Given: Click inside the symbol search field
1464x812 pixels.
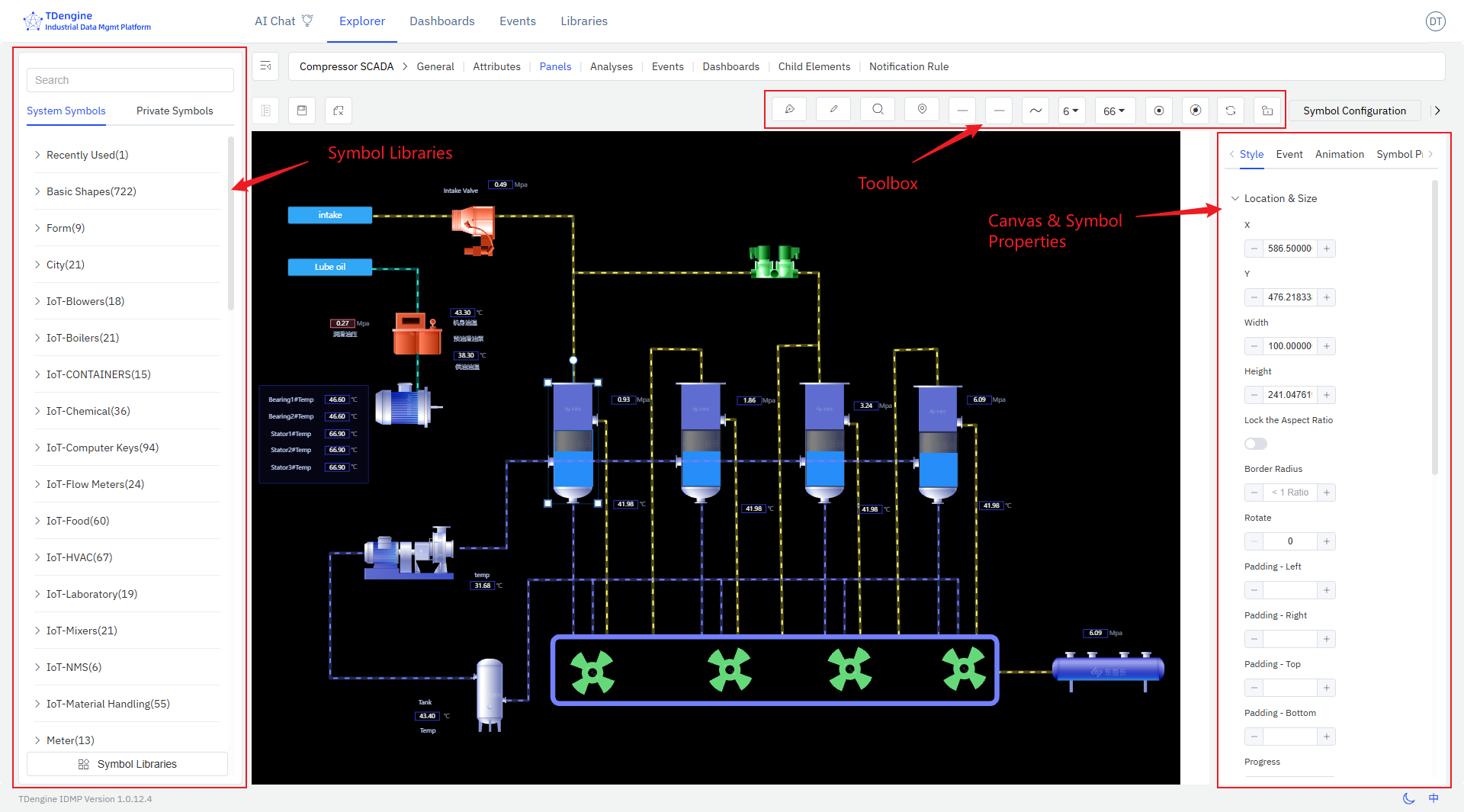Looking at the screenshot, I should click(130, 79).
